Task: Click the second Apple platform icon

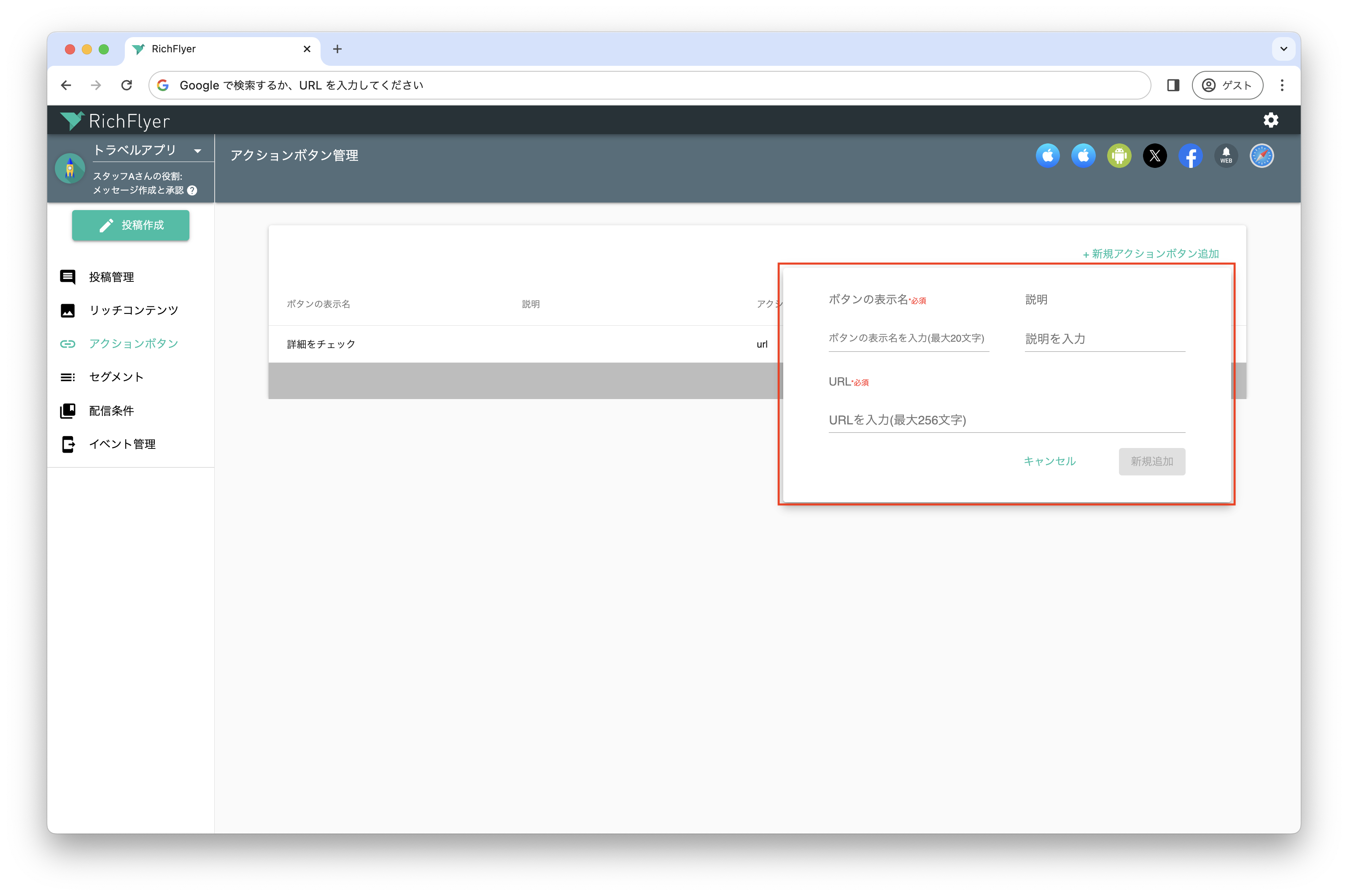Action: [1083, 155]
